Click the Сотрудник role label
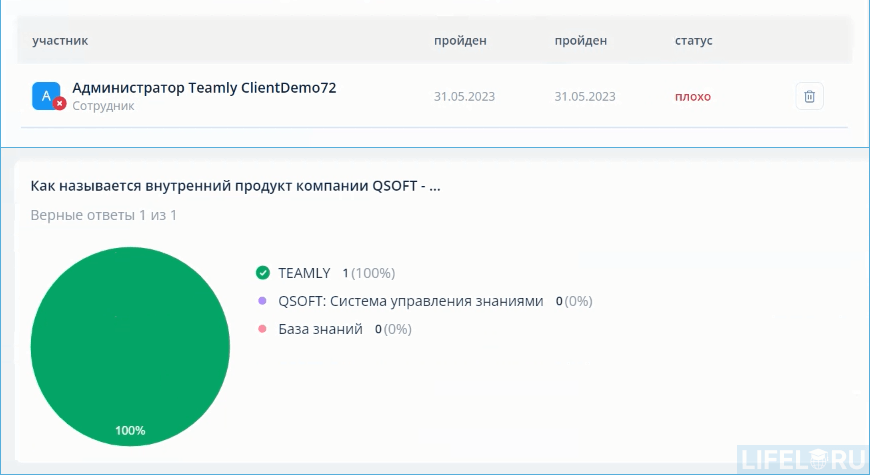Screen dimensions: 870x475 [x=103, y=106]
